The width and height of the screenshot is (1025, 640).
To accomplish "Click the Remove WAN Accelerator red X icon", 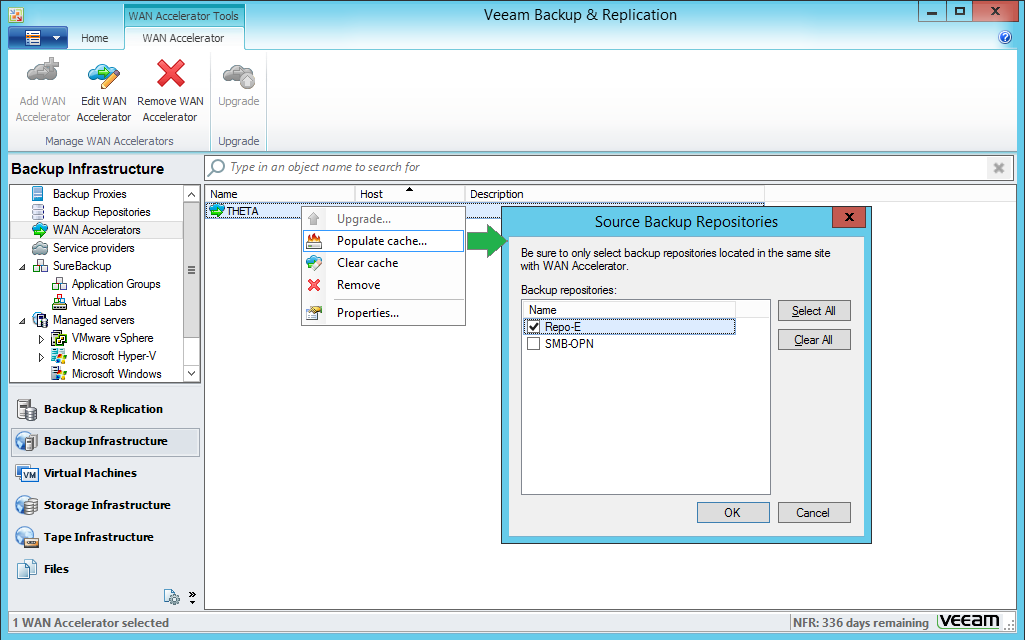I will click(171, 73).
